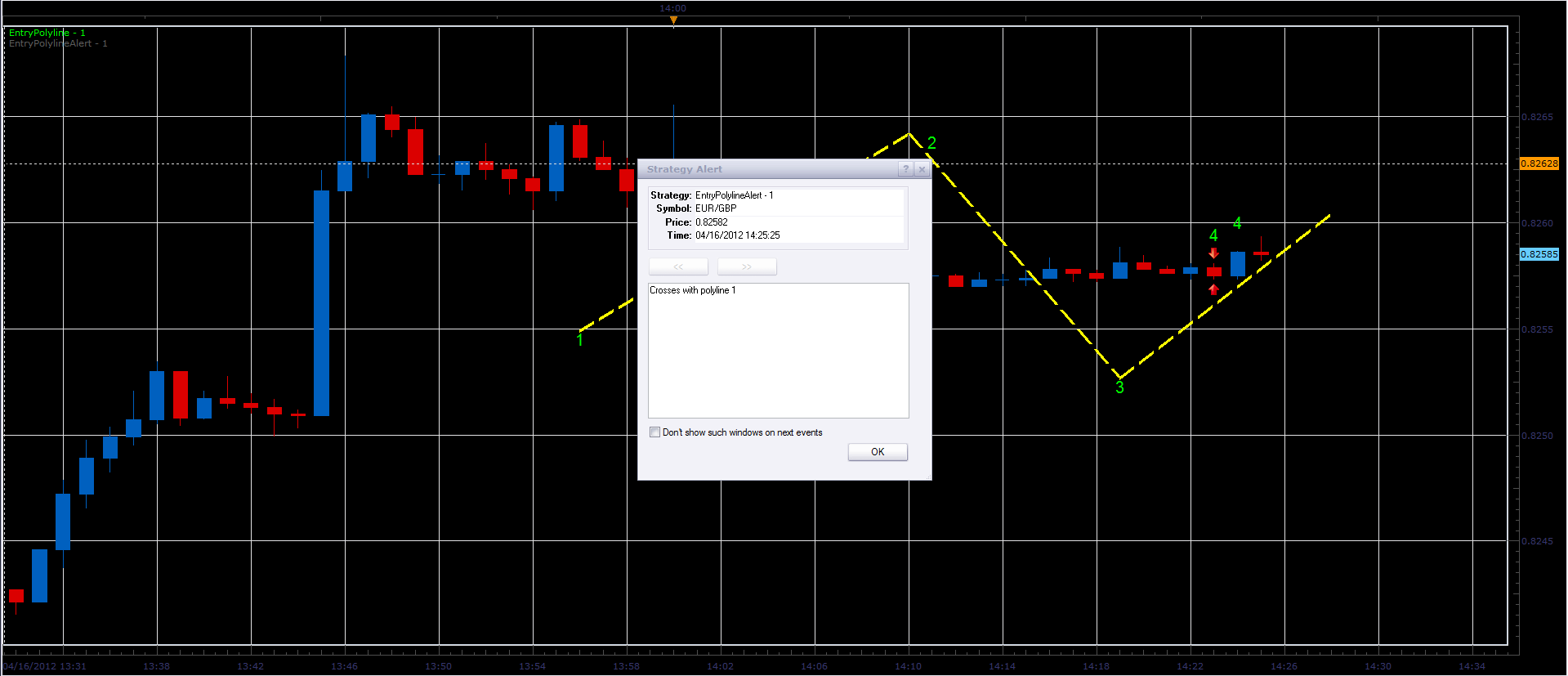Click the red up-arrow alert marker

[x=1213, y=289]
